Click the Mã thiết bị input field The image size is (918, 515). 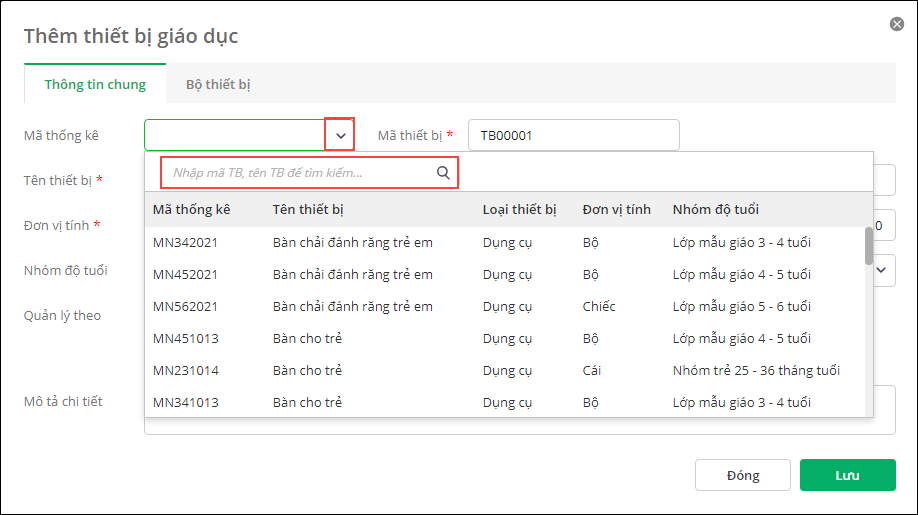coord(573,135)
